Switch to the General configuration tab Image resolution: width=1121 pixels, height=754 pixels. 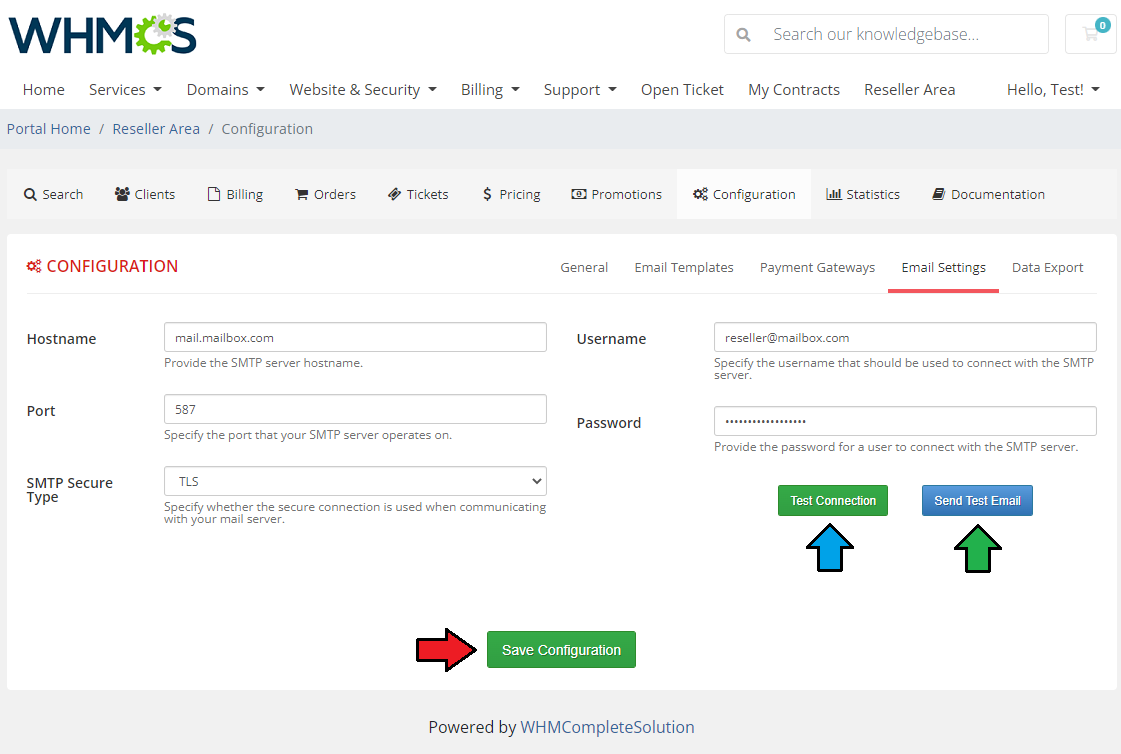point(584,267)
